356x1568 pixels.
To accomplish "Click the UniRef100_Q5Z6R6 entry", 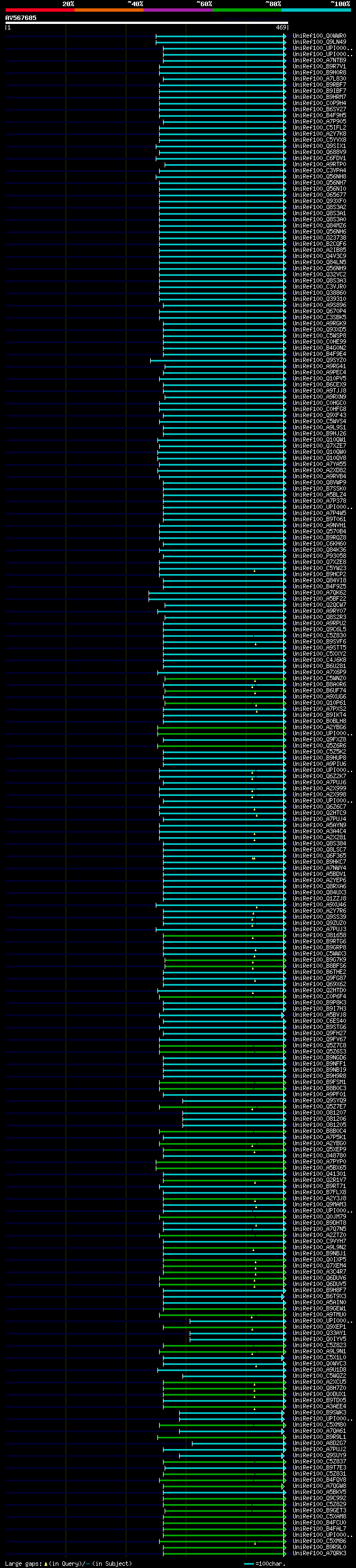I will coord(319,745).
